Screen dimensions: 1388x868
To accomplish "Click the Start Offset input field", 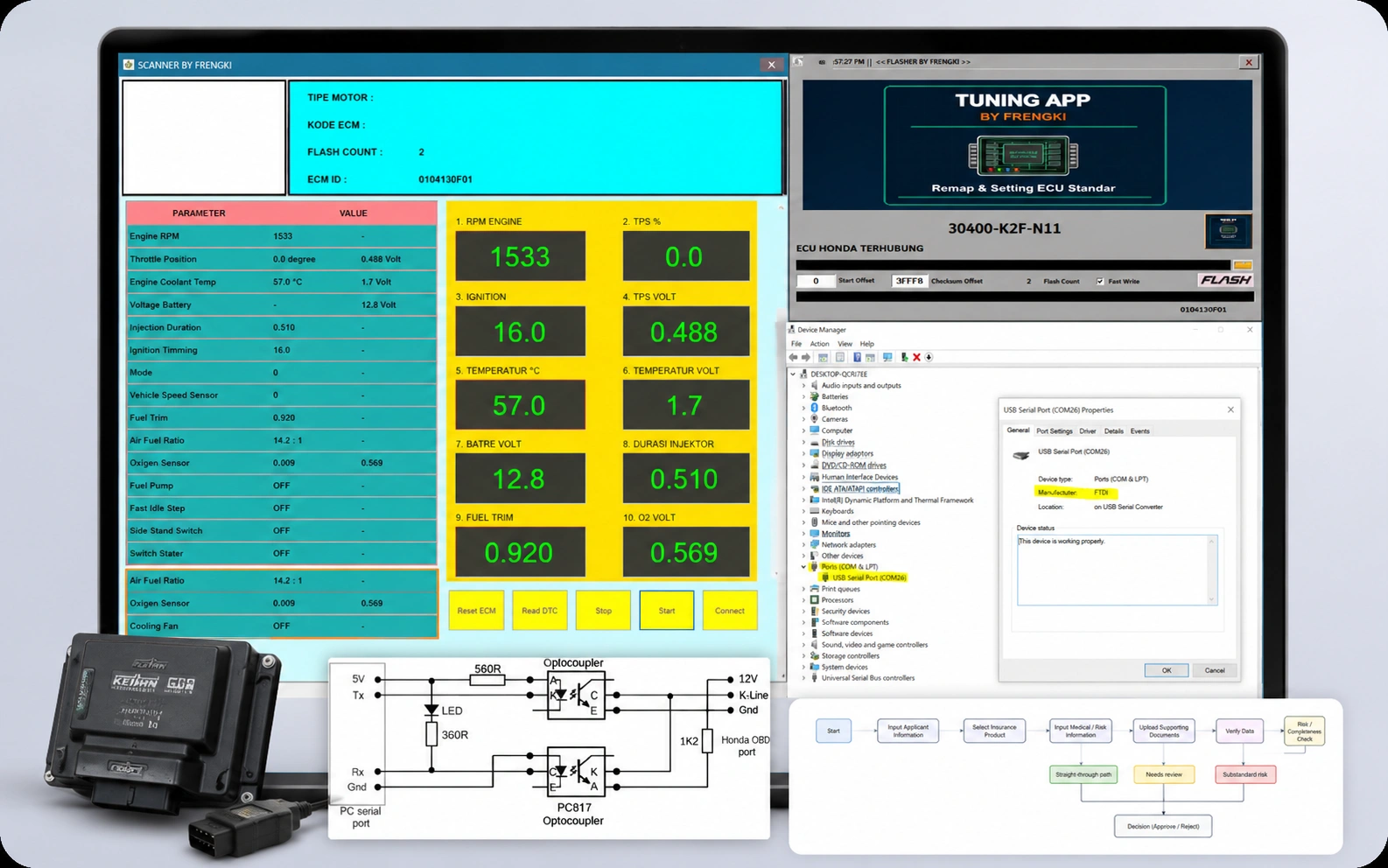I will pyautogui.click(x=816, y=281).
